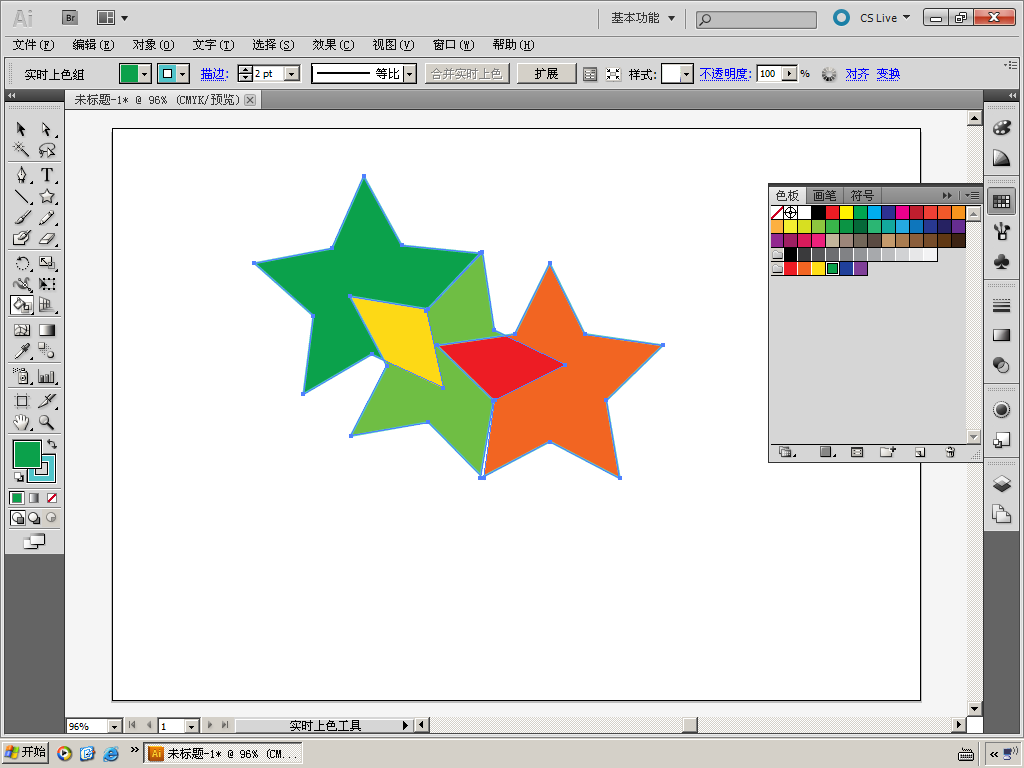Select the Zoom magnifier tool
1024x768 pixels.
47,422
